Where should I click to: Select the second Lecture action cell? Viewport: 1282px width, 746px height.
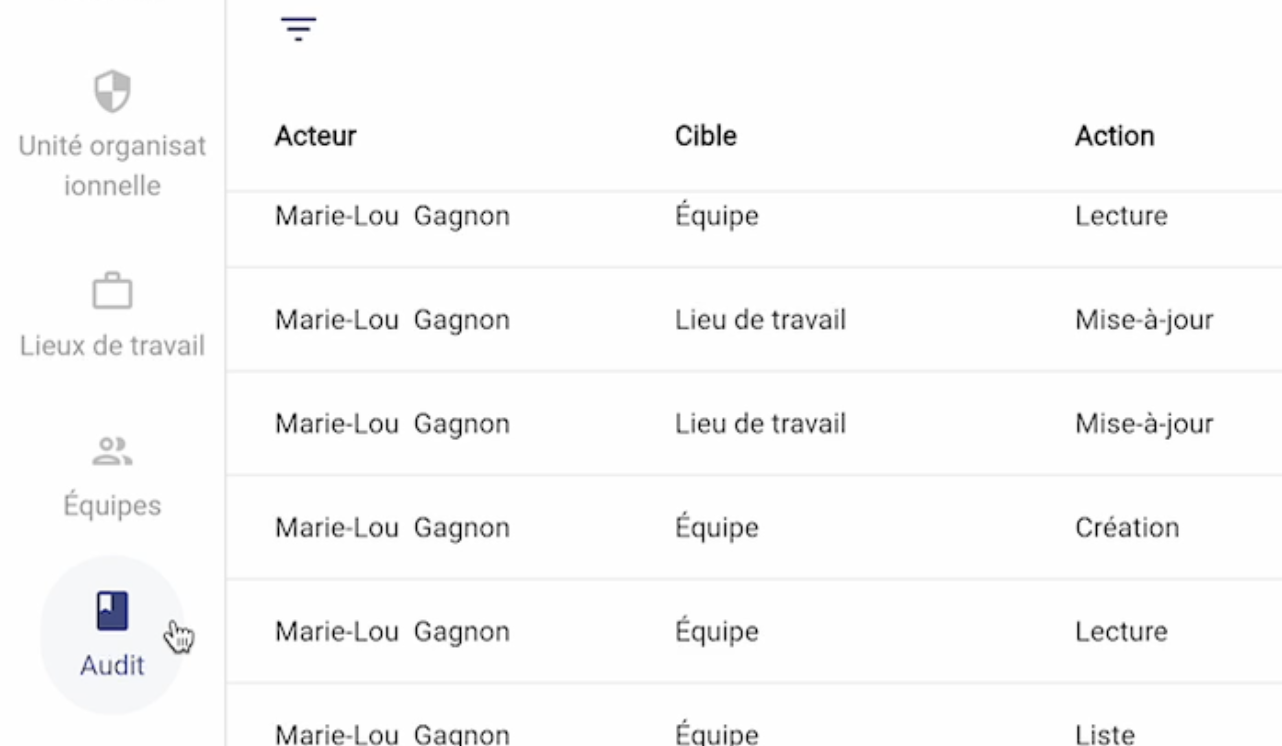pyautogui.click(x=1121, y=632)
